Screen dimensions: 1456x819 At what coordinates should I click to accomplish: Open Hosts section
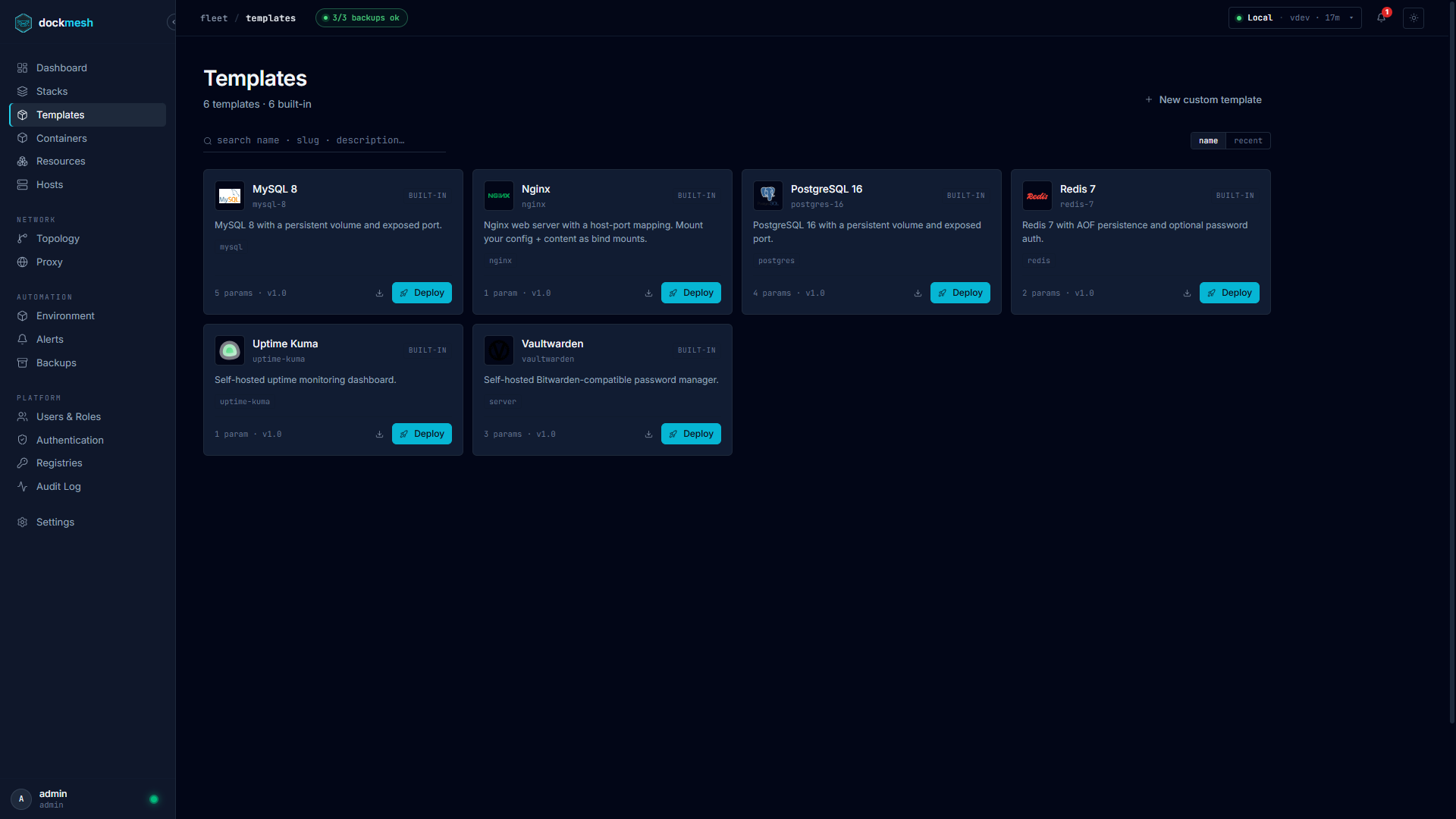pyautogui.click(x=87, y=185)
